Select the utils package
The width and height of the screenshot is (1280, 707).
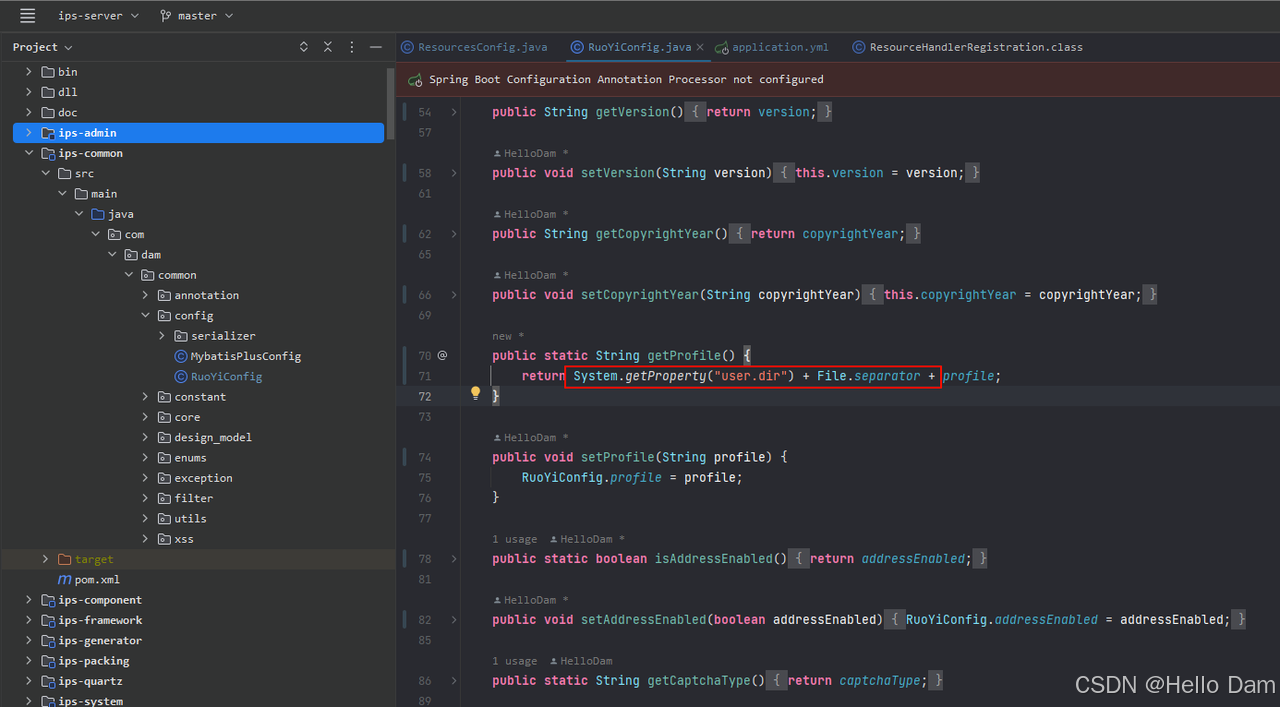[182, 519]
